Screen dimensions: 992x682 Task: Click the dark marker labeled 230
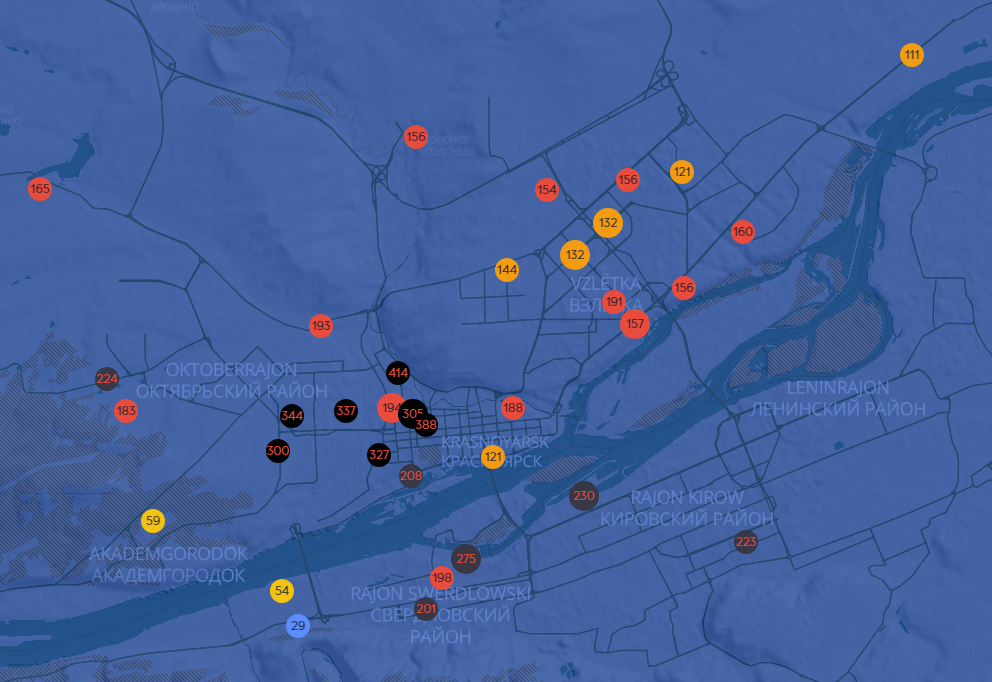584,496
